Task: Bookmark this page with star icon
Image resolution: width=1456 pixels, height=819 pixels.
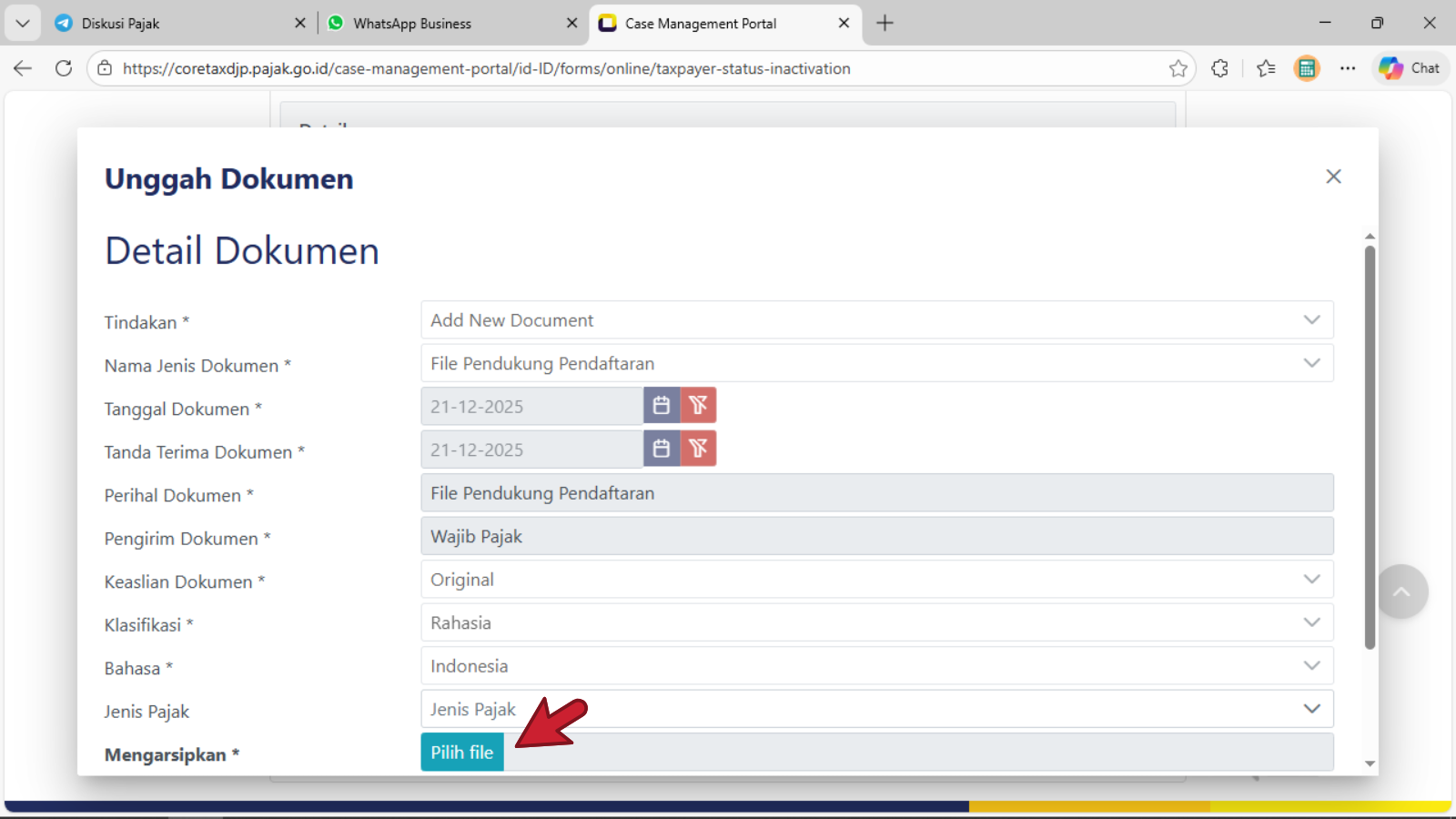Action: point(1178,68)
